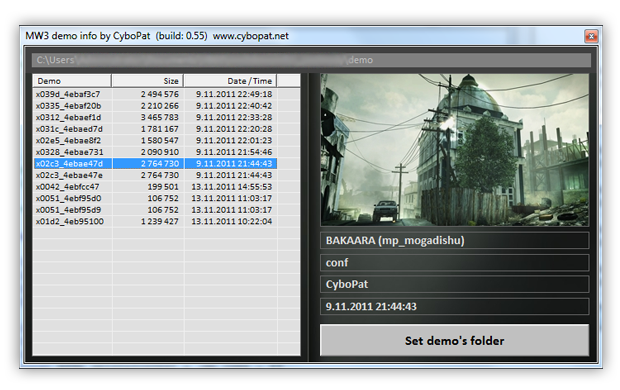620x390 pixels.
Task: Click the demo folder path field
Action: pos(312,60)
